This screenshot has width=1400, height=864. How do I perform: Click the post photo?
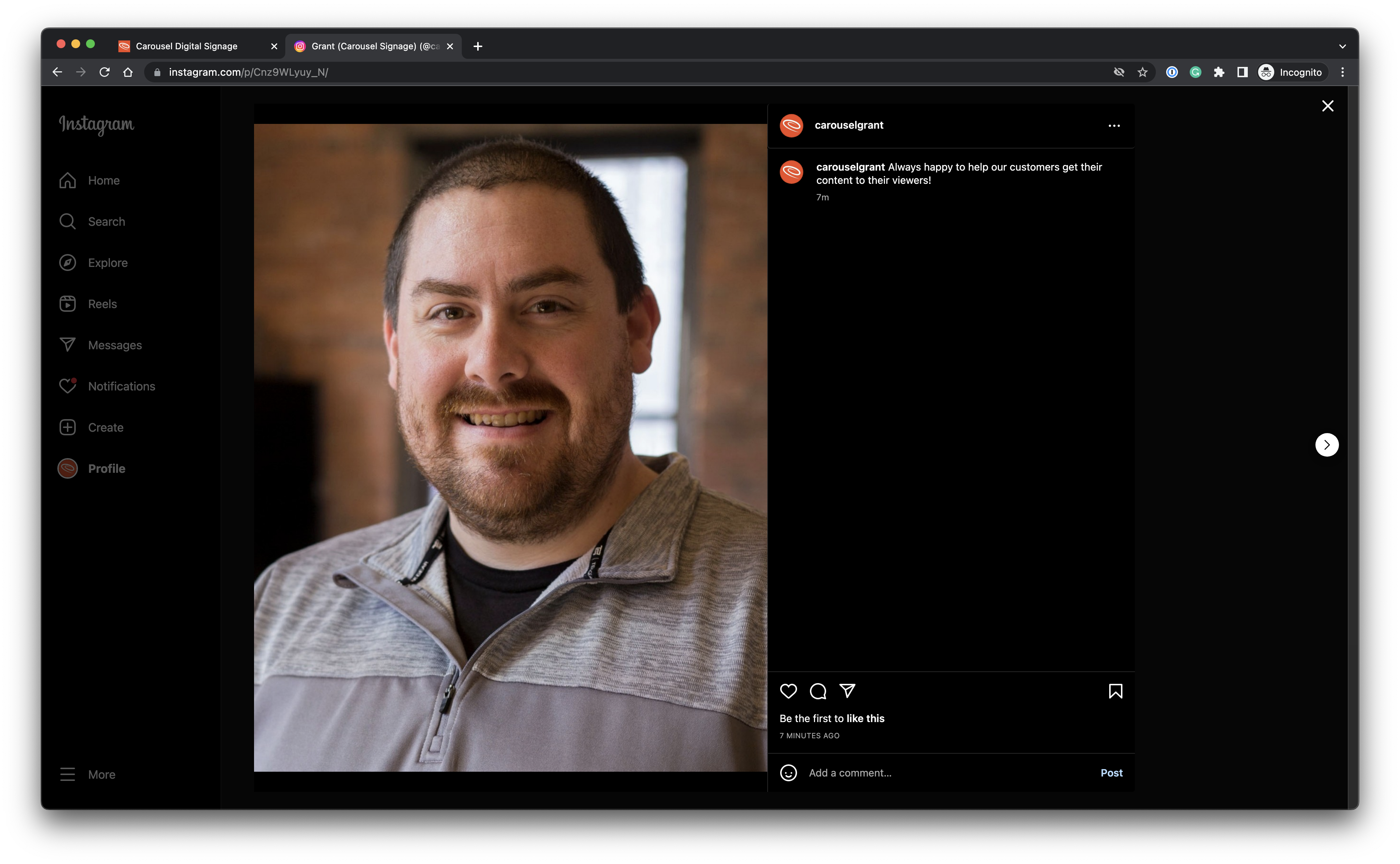click(x=510, y=447)
